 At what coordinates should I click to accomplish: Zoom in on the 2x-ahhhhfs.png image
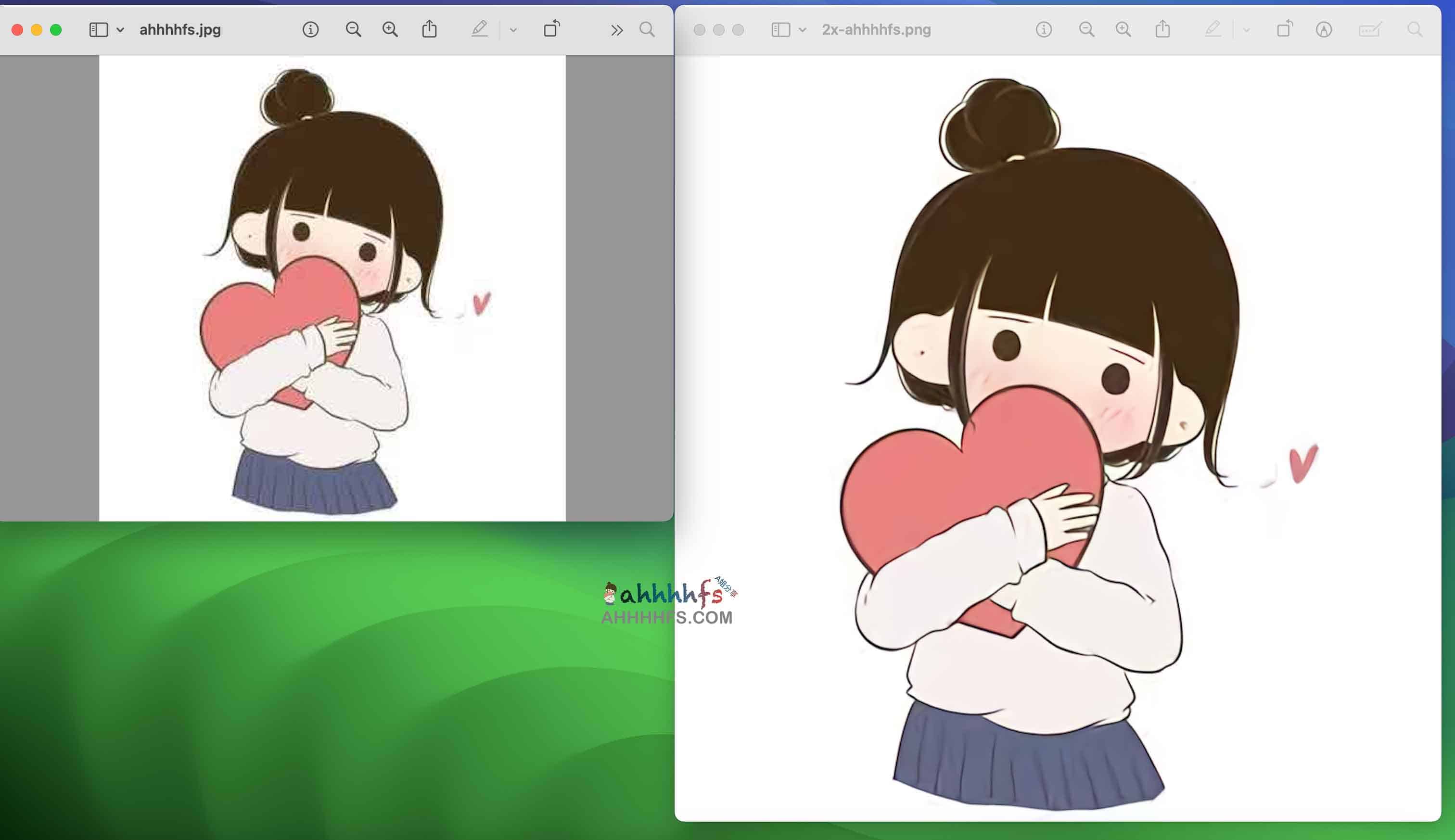(x=1123, y=29)
